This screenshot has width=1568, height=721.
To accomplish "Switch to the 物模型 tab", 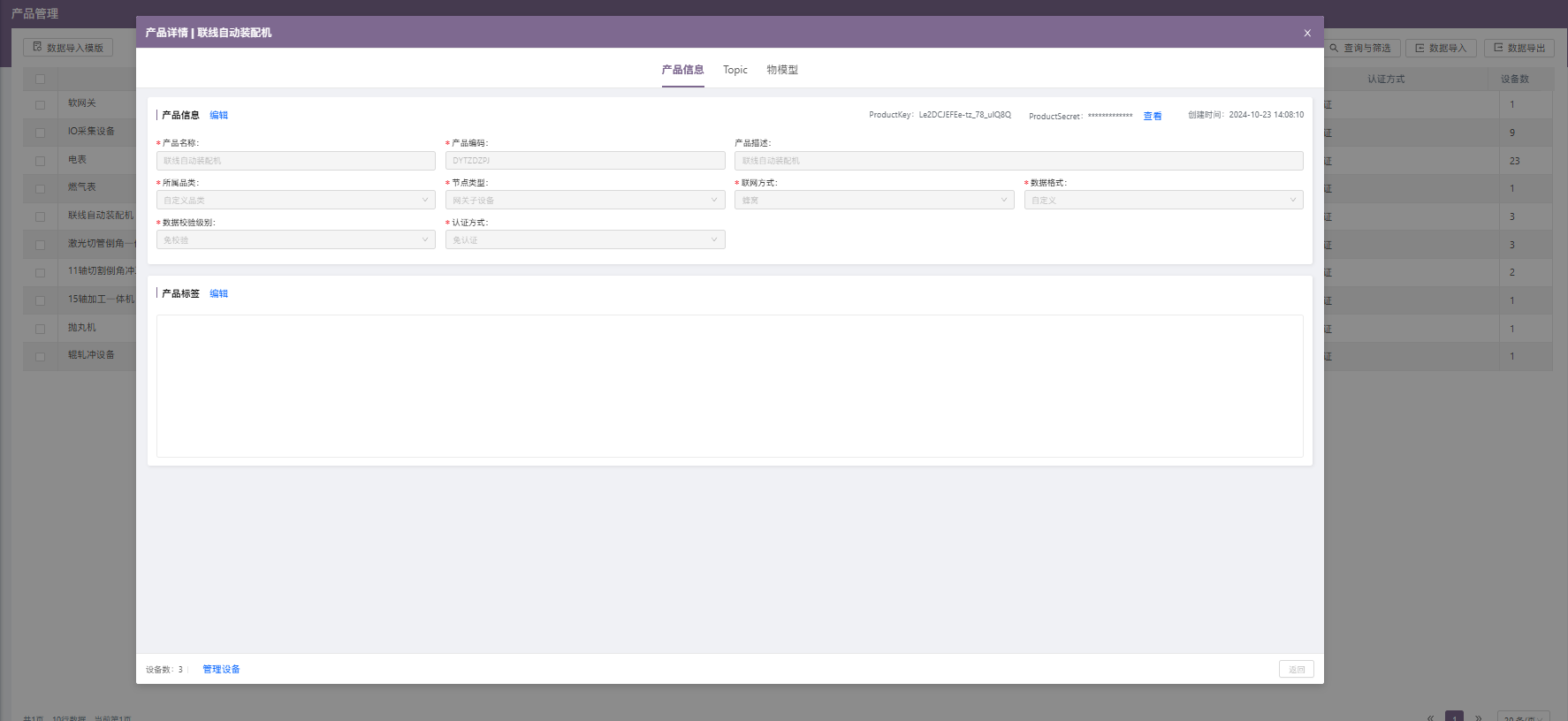I will [x=782, y=70].
